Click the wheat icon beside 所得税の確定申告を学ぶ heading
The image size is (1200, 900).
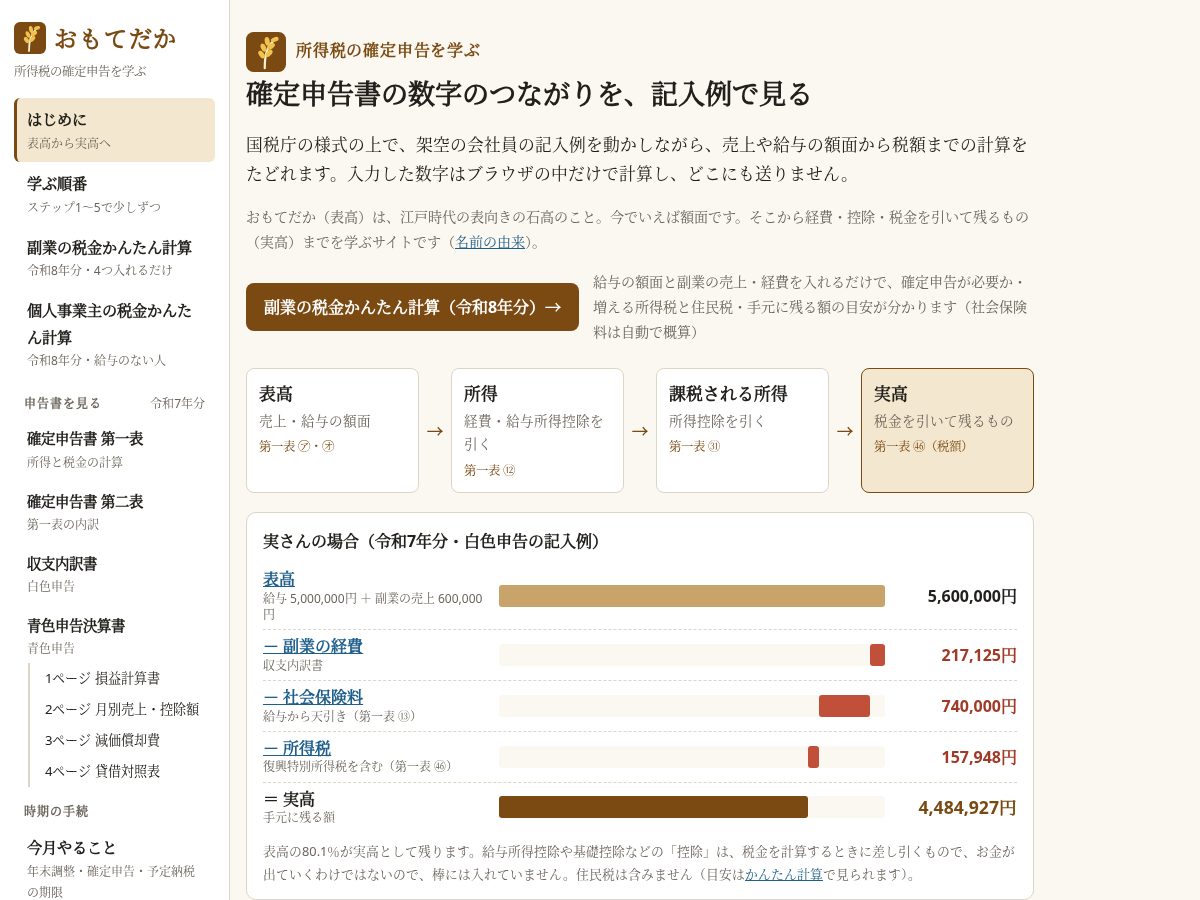pos(266,52)
